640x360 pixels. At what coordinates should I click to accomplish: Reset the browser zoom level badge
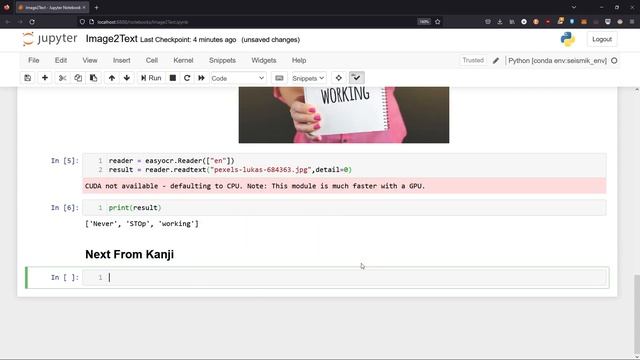[424, 22]
